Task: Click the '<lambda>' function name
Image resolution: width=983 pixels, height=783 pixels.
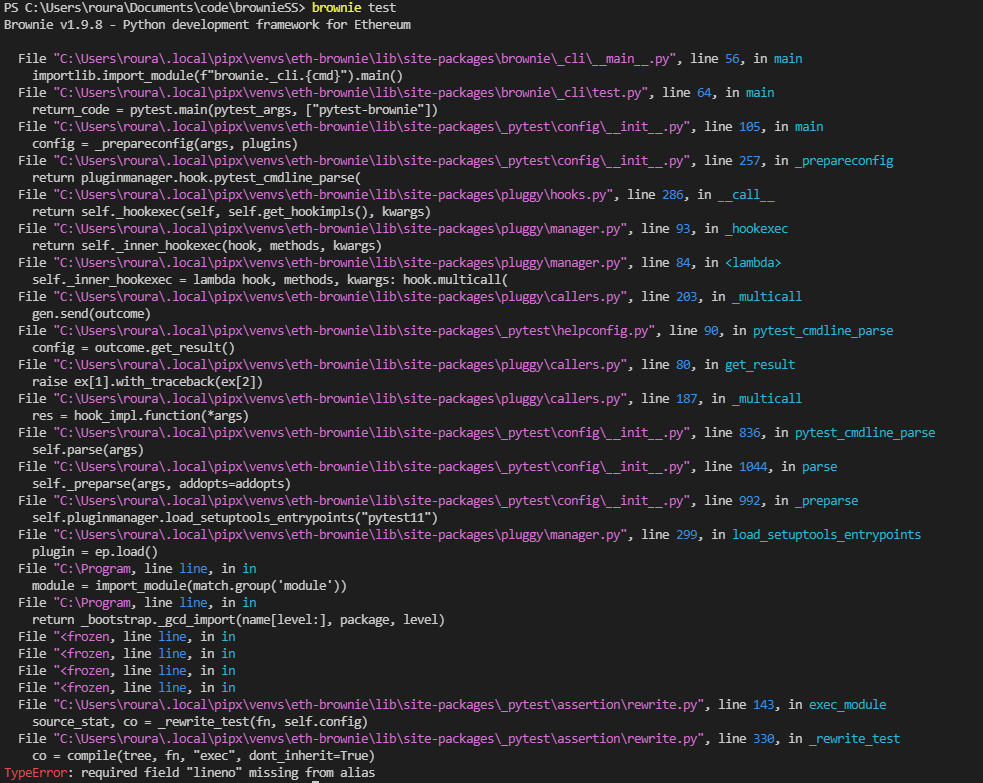Action: pos(753,262)
